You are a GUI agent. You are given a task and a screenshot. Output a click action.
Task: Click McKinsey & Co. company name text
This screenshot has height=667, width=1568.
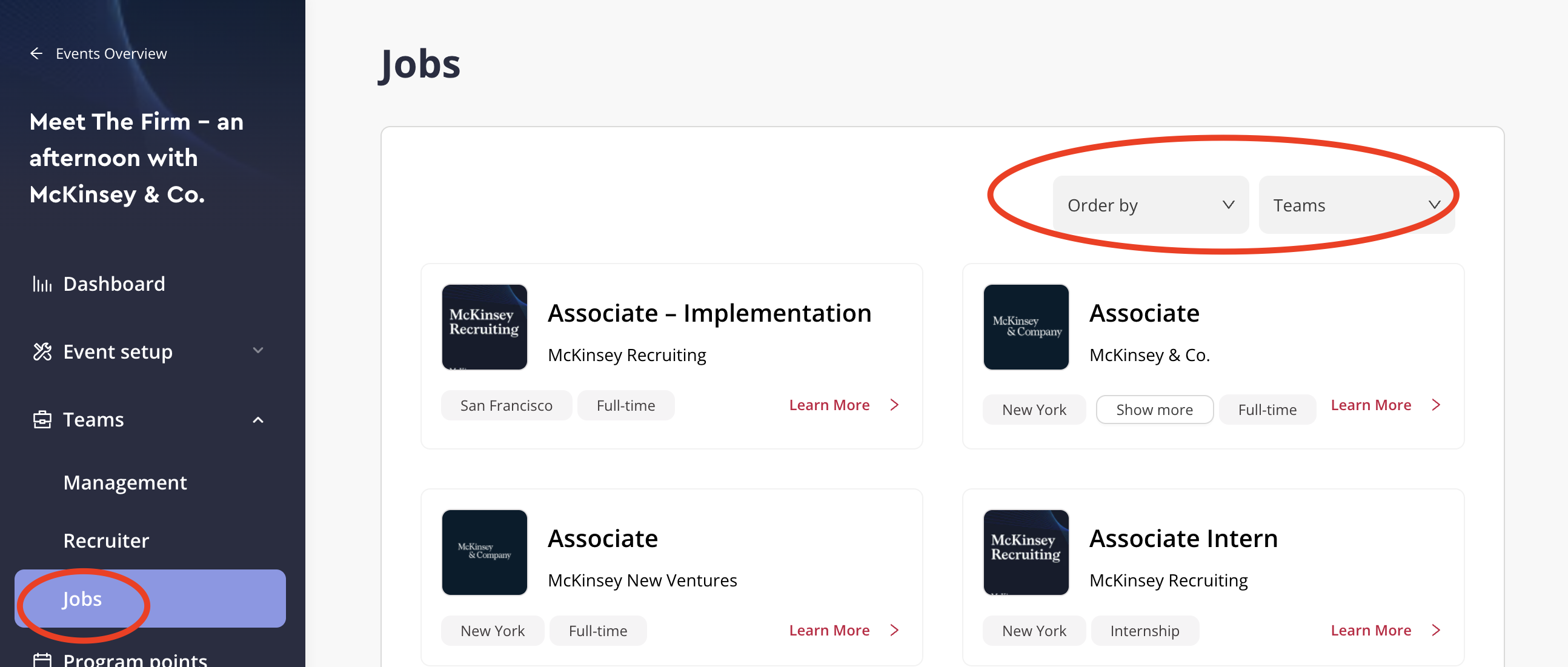click(x=1149, y=355)
